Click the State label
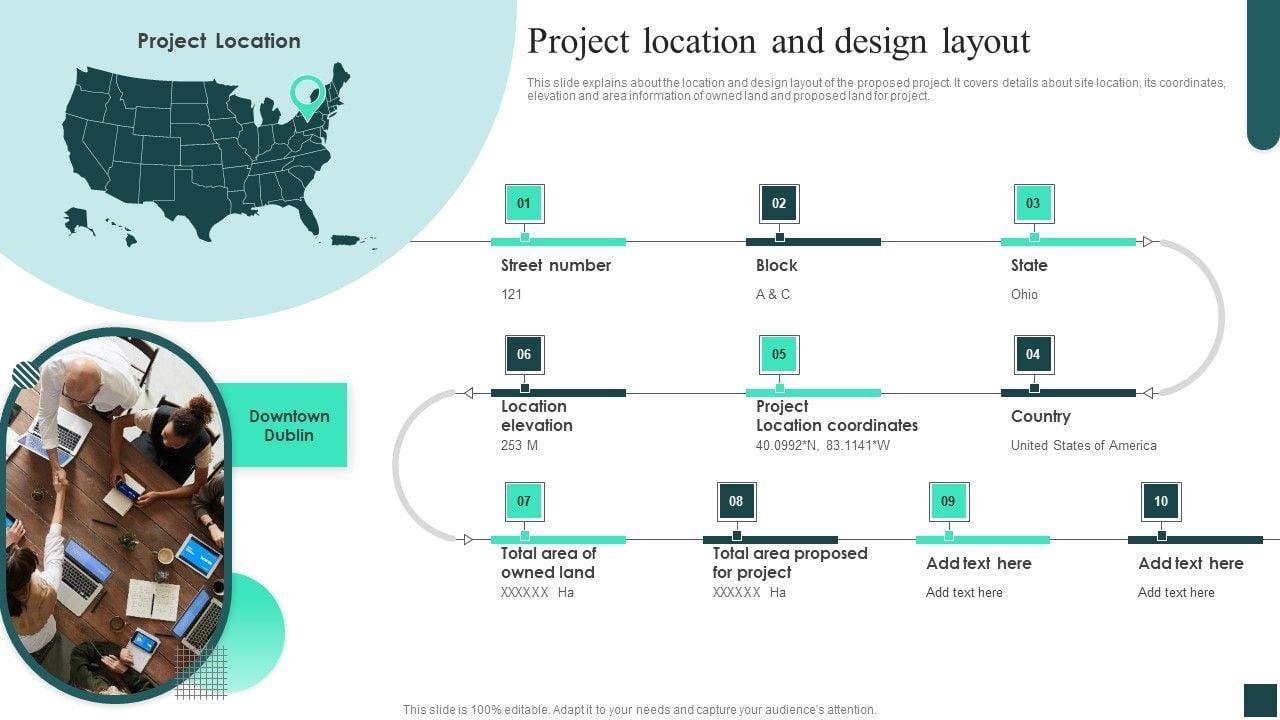The image size is (1280, 720). pyautogui.click(x=1029, y=265)
